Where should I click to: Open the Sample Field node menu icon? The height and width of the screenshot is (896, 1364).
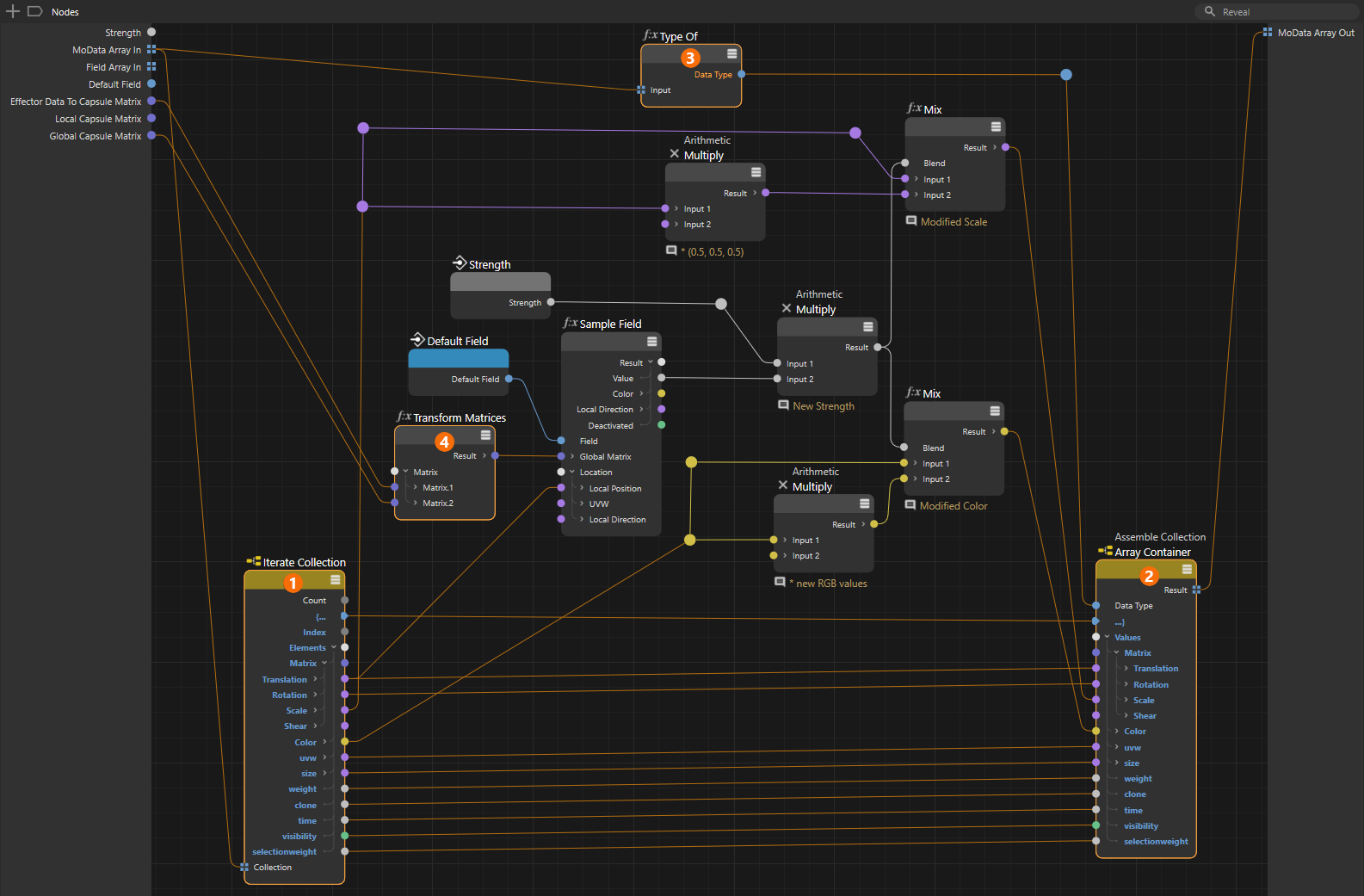point(651,342)
